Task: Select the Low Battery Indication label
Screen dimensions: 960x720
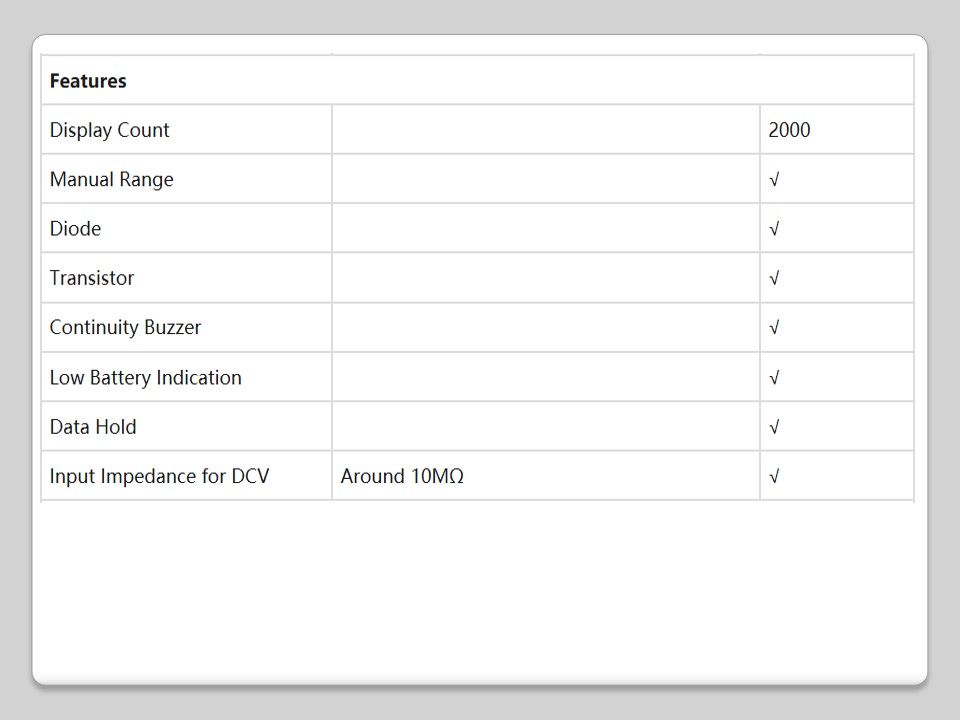Action: [145, 378]
